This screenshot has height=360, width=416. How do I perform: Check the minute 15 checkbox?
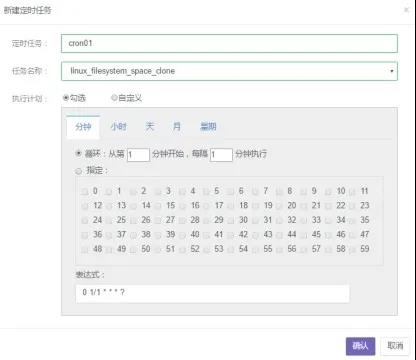[x=158, y=206]
